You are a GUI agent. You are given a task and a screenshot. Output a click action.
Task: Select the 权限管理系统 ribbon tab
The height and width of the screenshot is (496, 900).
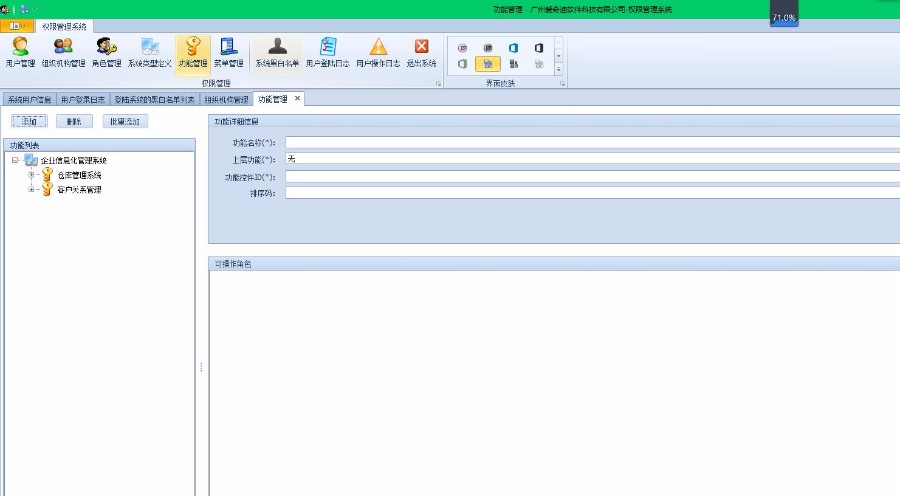64,26
